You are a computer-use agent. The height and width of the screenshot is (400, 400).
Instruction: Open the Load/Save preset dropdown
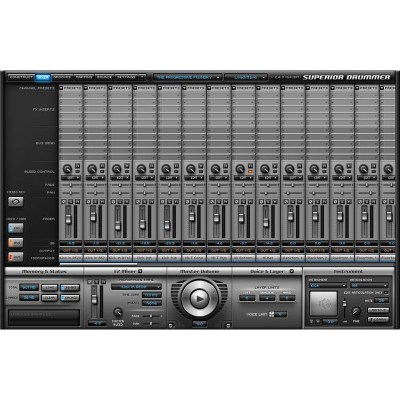pos(246,77)
